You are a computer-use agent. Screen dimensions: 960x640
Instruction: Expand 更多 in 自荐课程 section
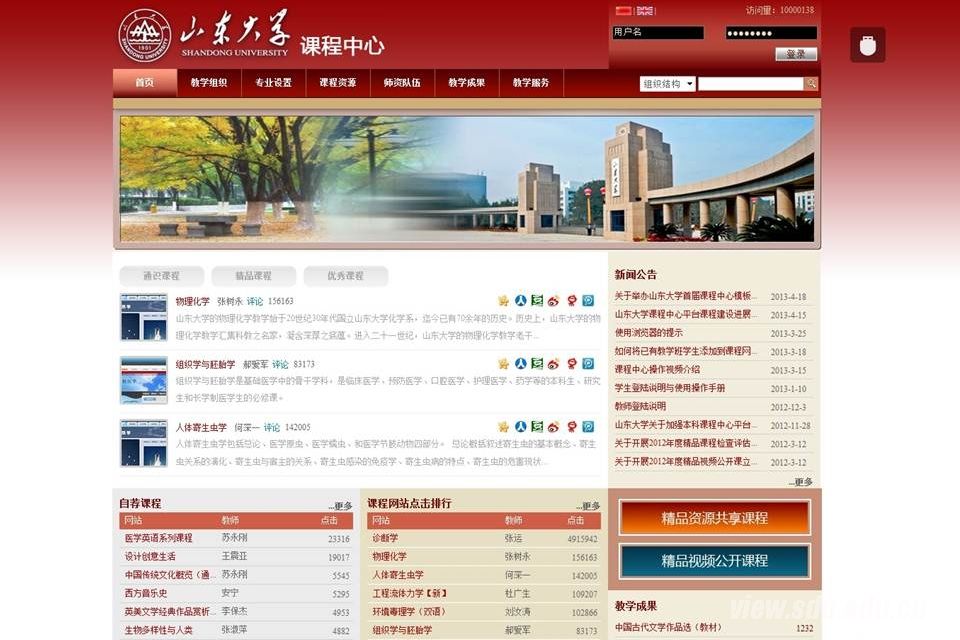tap(340, 506)
